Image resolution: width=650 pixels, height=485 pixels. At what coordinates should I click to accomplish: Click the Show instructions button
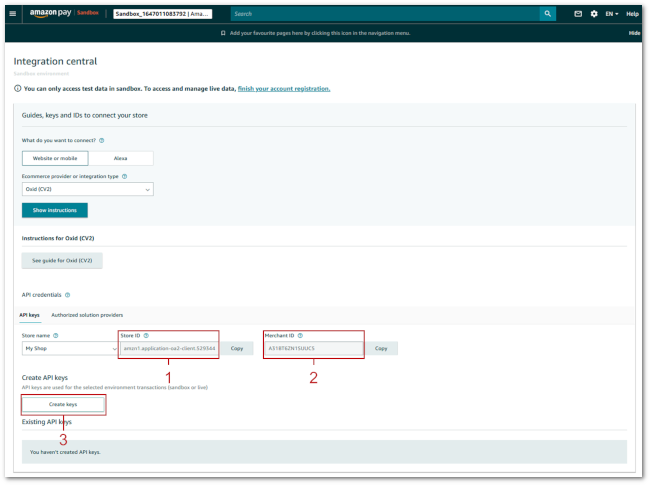tap(55, 211)
